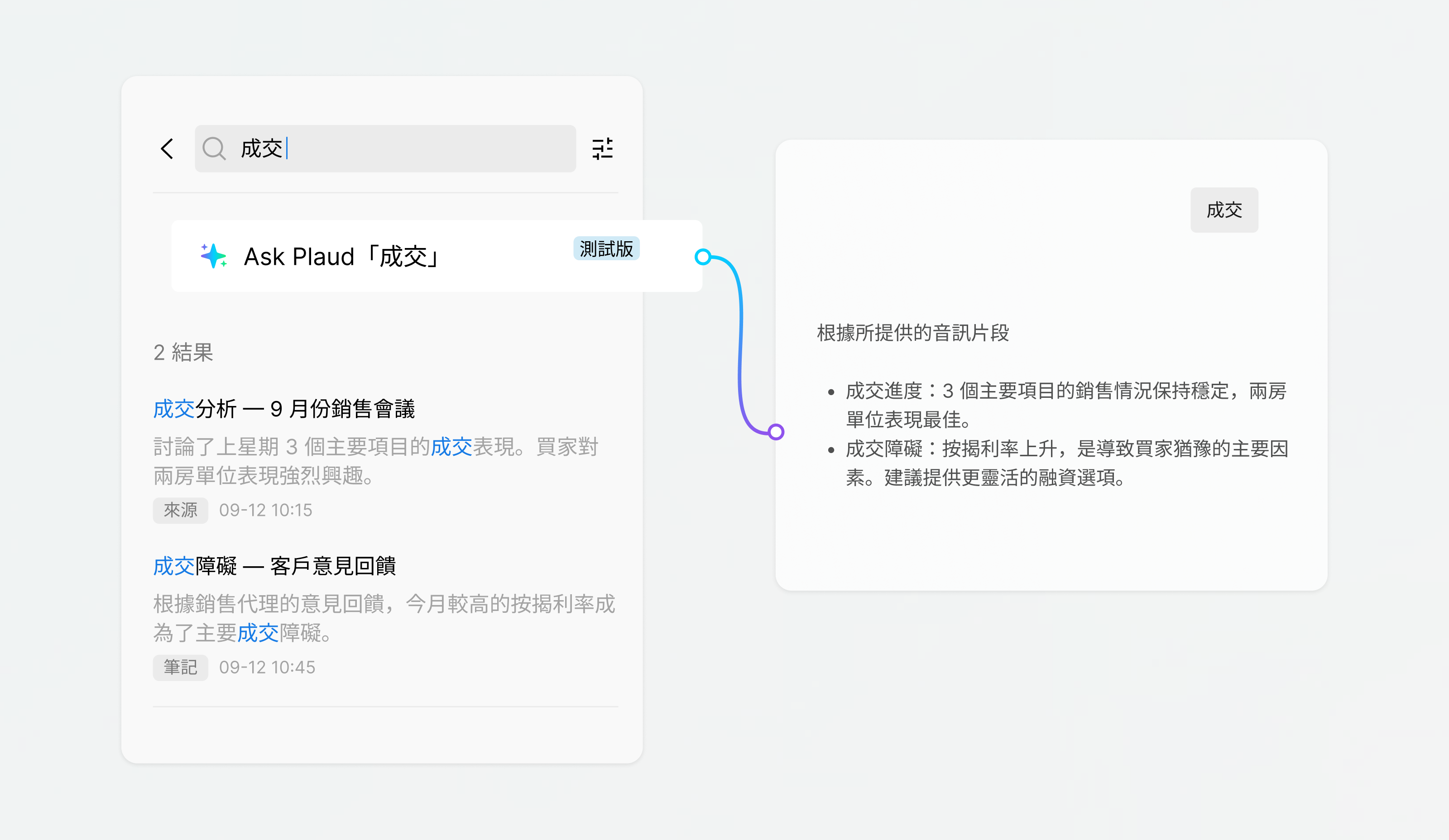Open result 成交分析 — 9 月份銷售會議
Viewport: 1449px width, 840px height.
coord(284,409)
